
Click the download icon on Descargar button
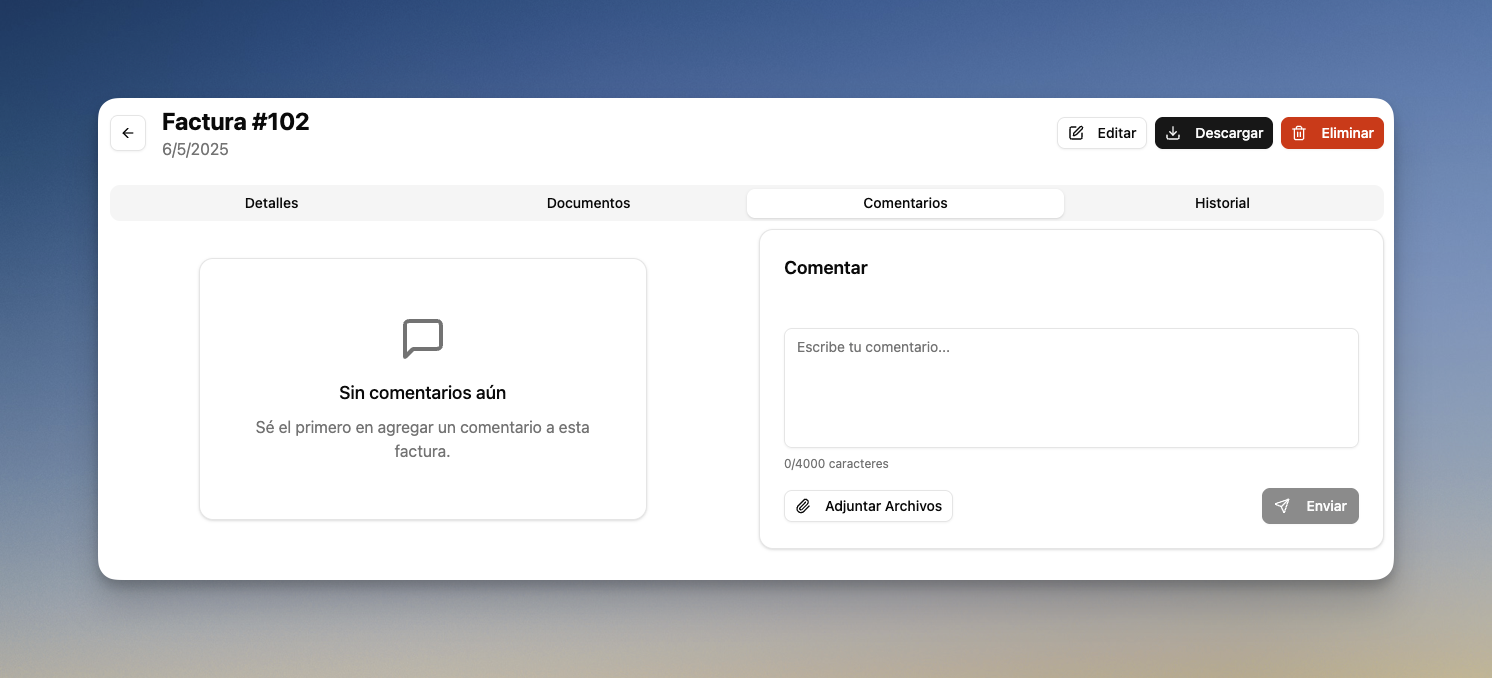tap(1172, 132)
